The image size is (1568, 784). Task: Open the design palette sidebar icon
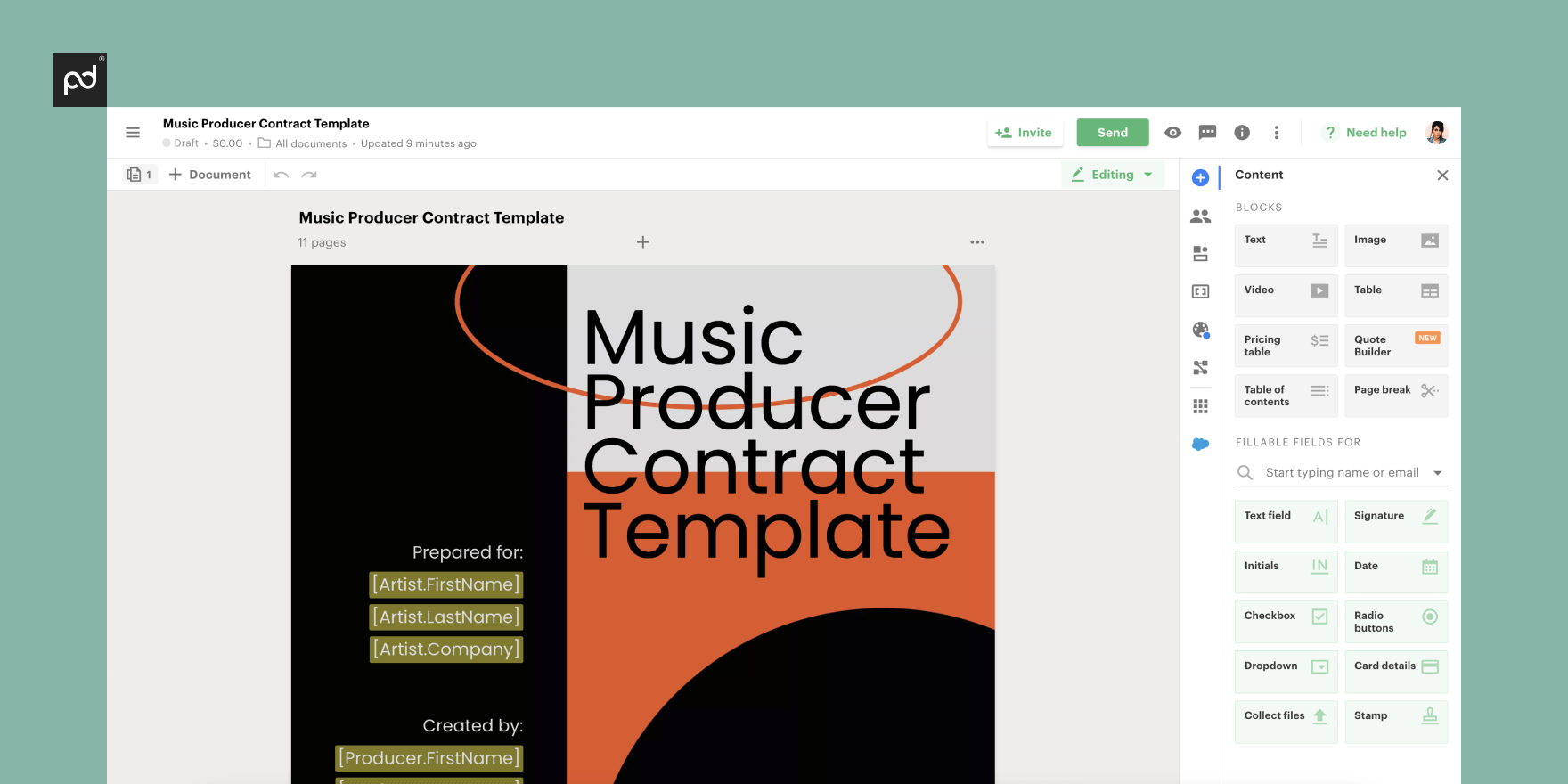pos(1200,331)
